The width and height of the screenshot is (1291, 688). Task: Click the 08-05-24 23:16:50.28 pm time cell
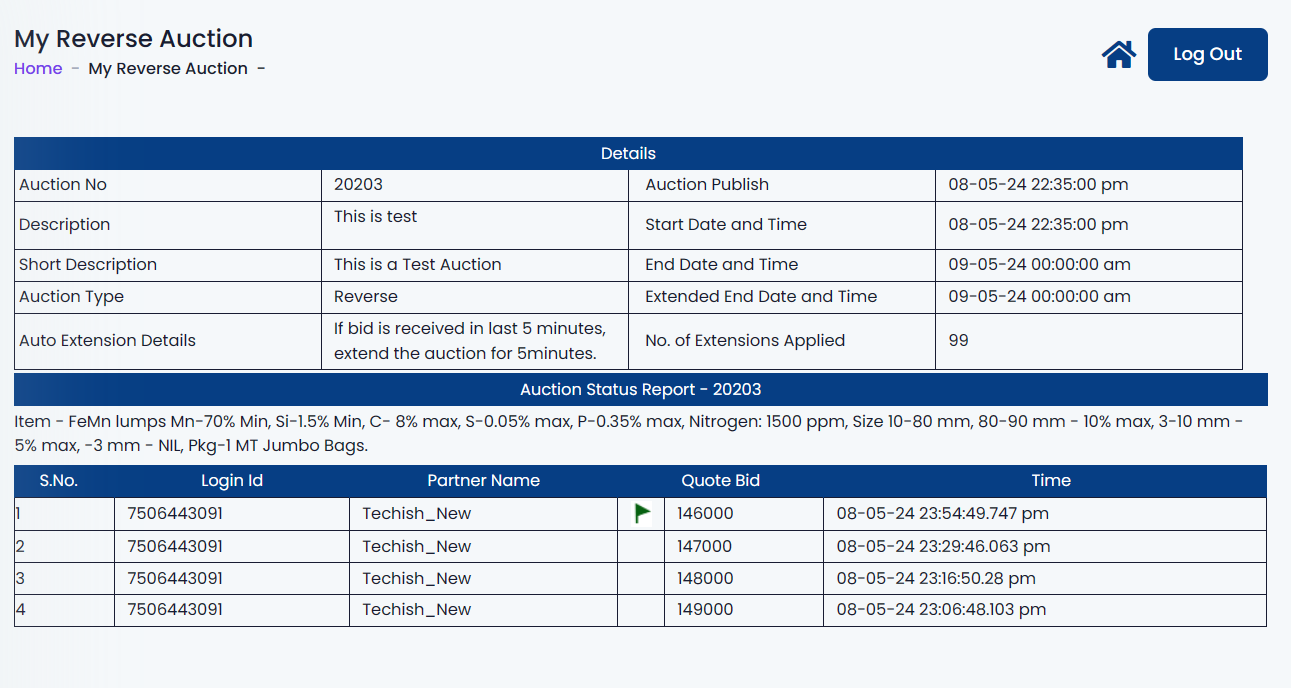pos(935,579)
